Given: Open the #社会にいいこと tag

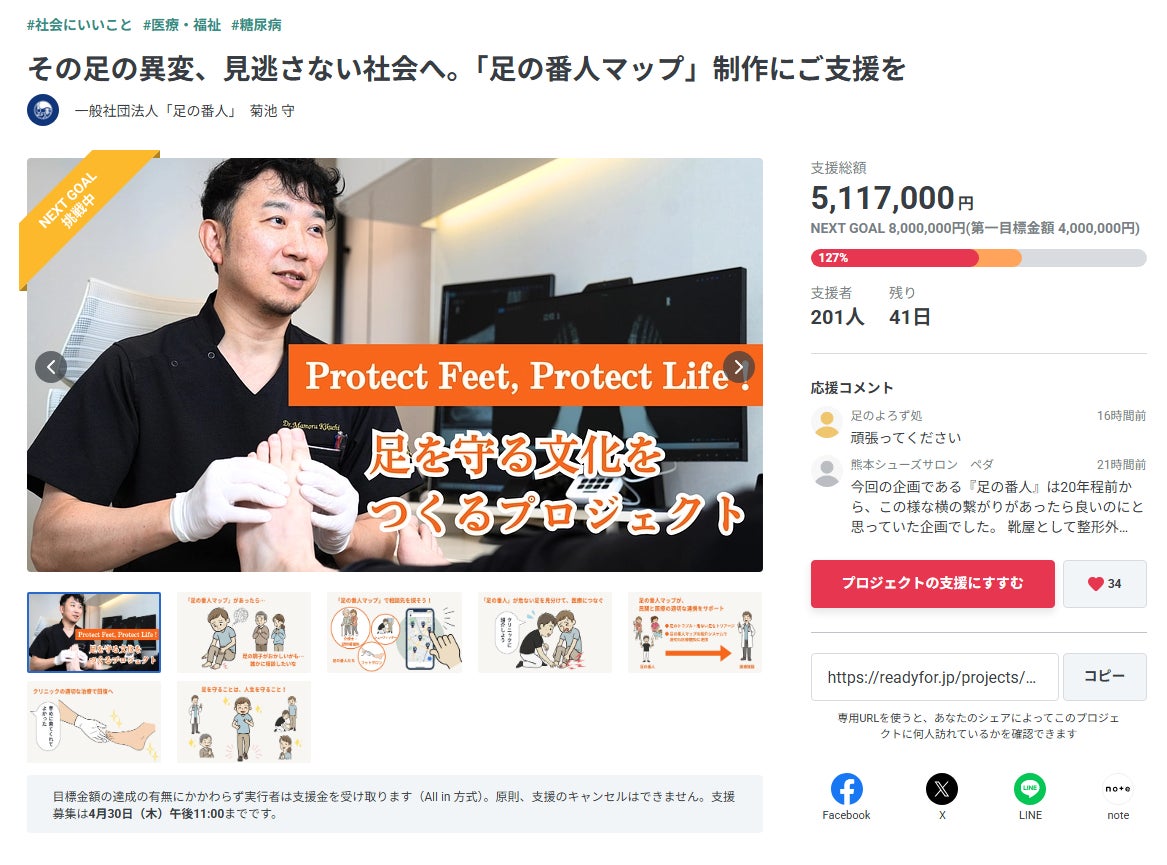Looking at the screenshot, I should (x=80, y=25).
